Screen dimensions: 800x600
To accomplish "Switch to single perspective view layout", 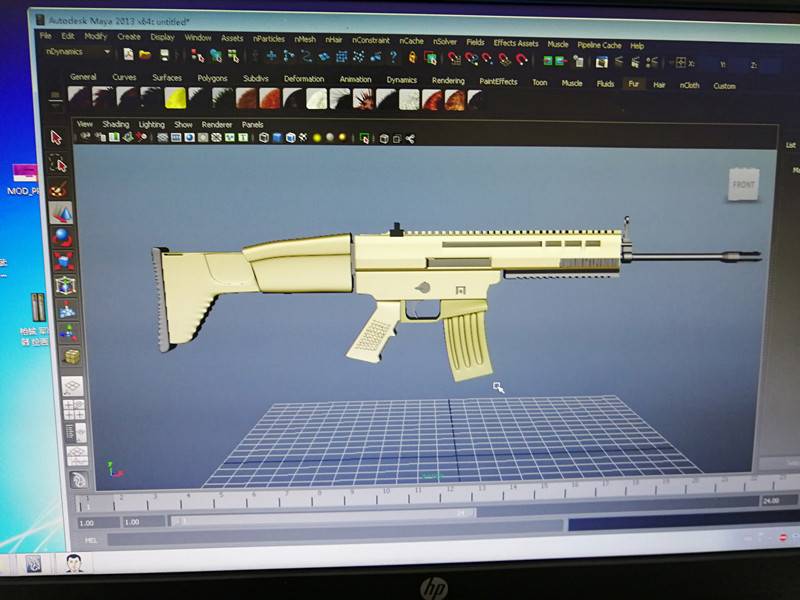I will pyautogui.click(x=72, y=386).
